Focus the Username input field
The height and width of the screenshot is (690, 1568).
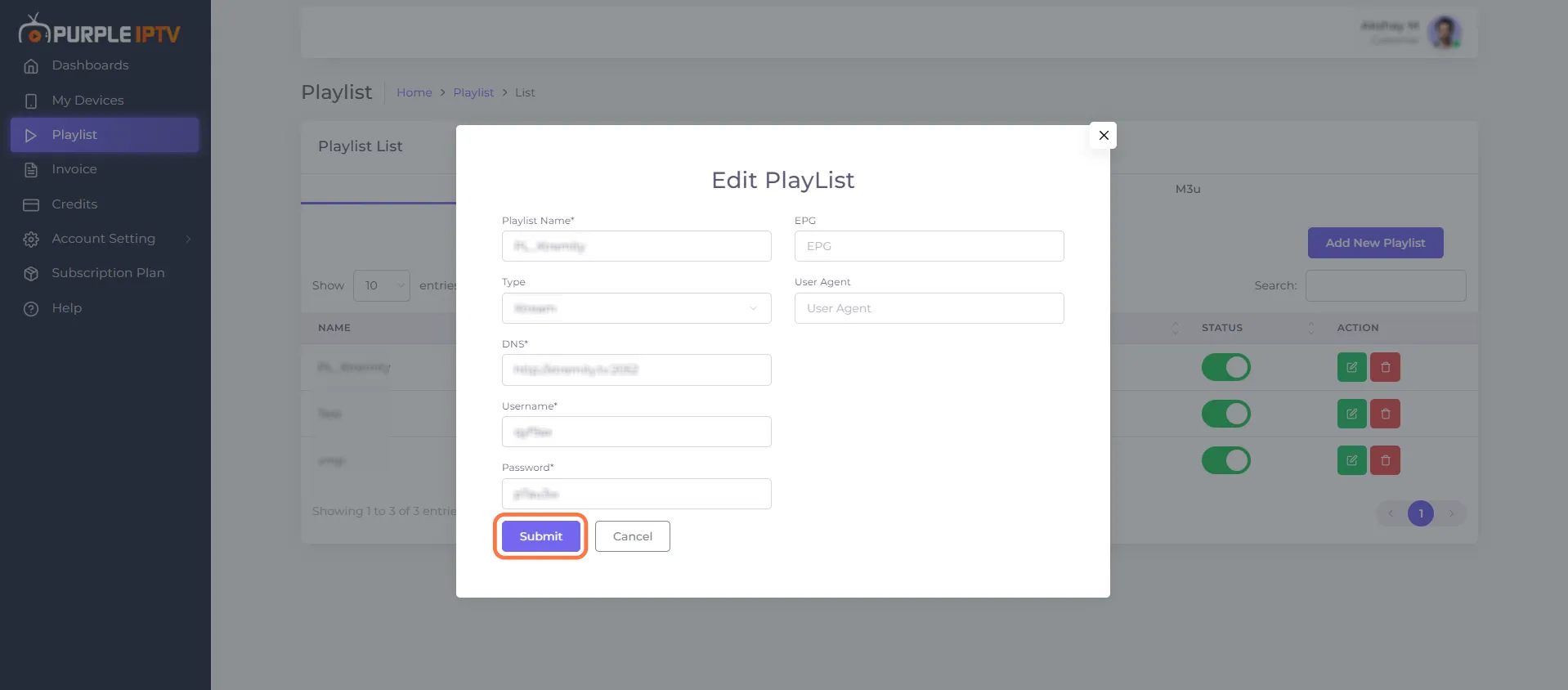637,432
